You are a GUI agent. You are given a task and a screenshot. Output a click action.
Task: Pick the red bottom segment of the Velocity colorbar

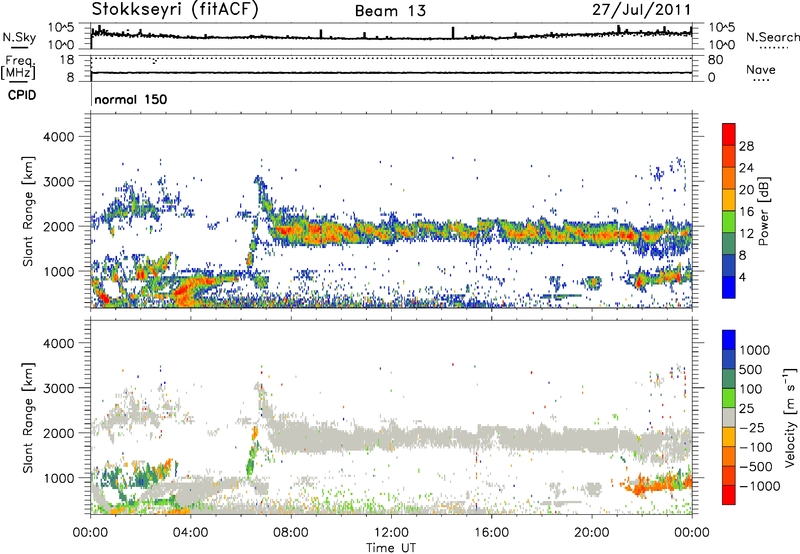coord(729,495)
